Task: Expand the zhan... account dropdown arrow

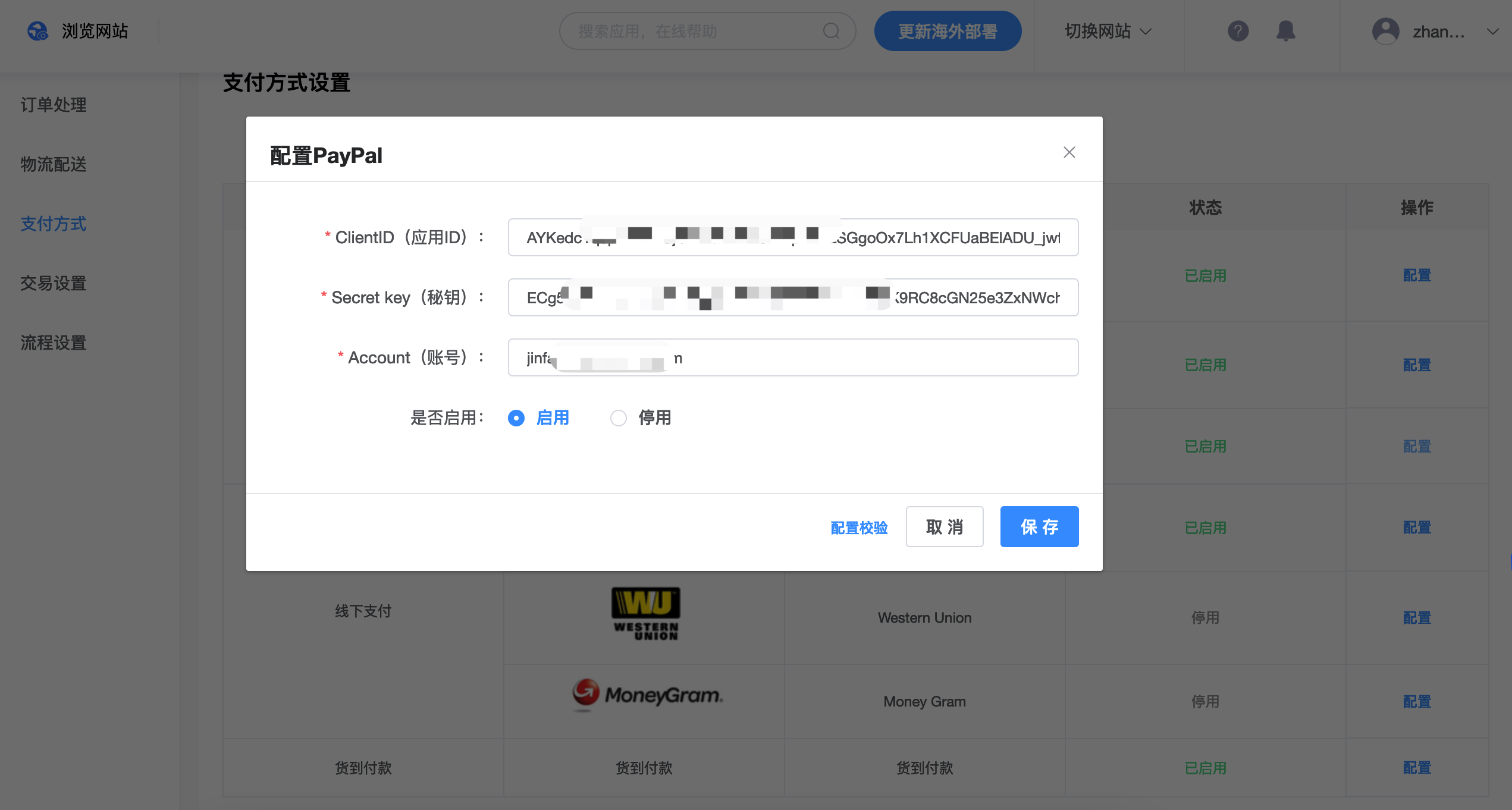Action: coord(1492,31)
